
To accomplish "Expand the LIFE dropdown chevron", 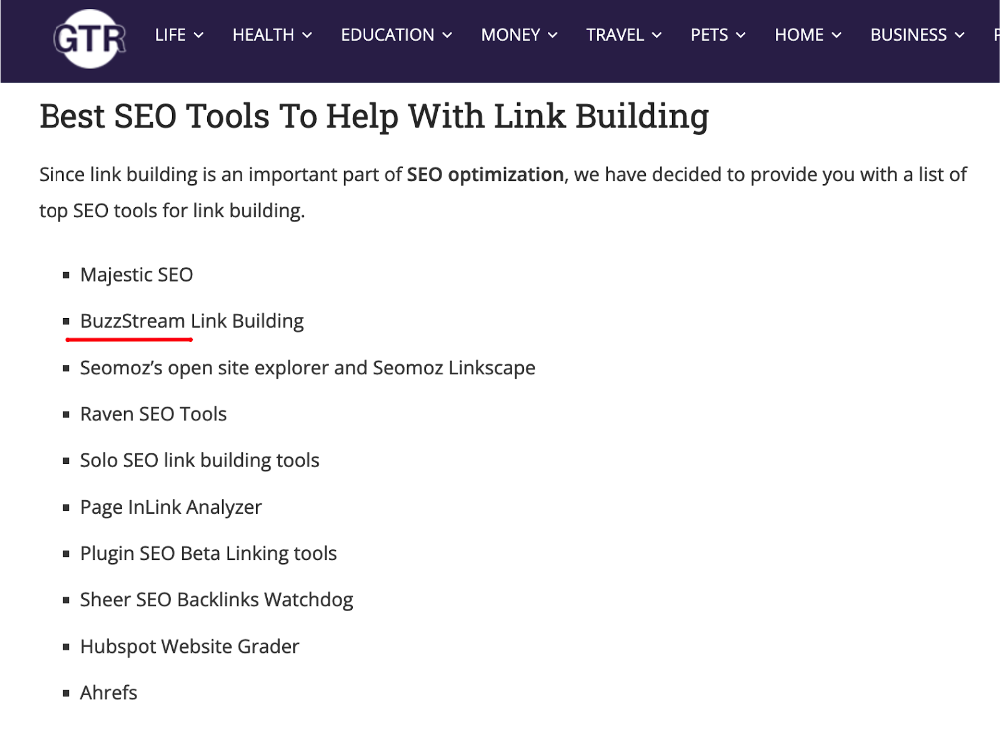I will click(x=200, y=34).
